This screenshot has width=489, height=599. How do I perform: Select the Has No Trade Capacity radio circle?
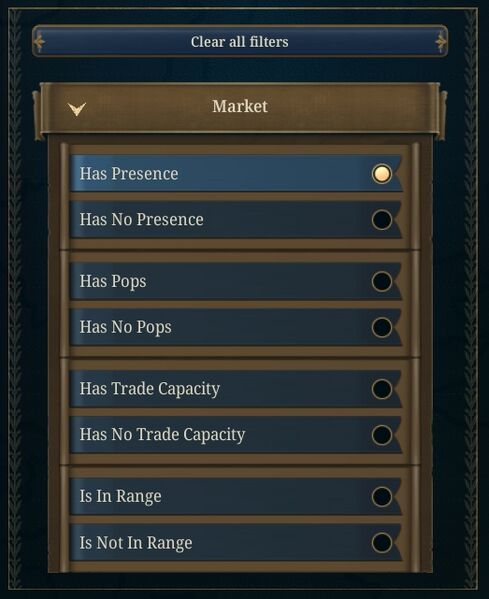tap(382, 435)
